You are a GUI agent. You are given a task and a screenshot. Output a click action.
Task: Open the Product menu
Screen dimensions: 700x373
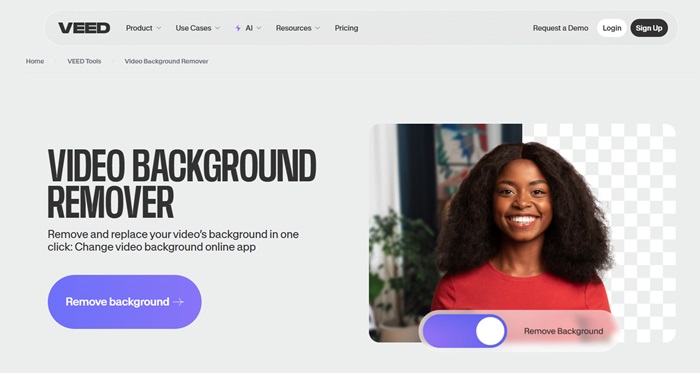pyautogui.click(x=139, y=28)
